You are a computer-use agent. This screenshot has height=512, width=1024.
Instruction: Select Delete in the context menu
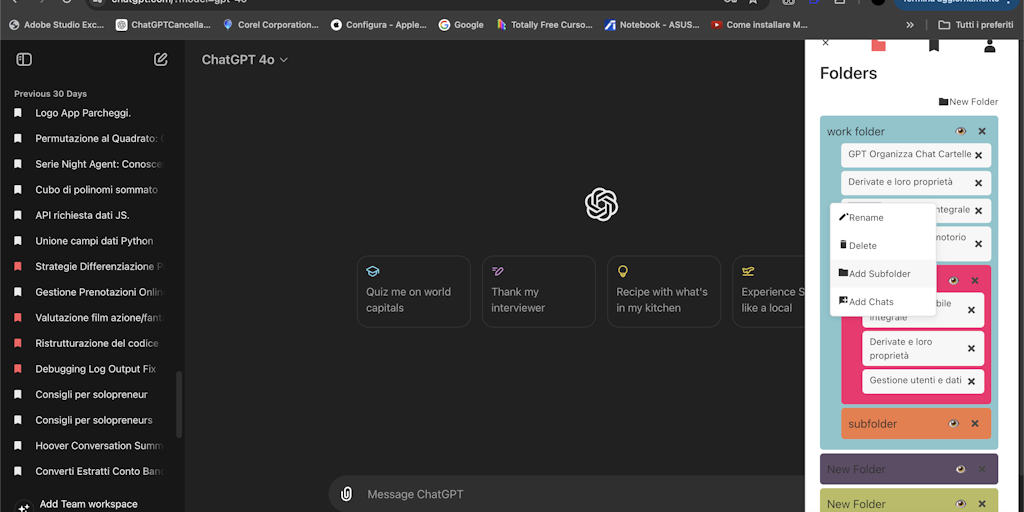[x=882, y=246]
